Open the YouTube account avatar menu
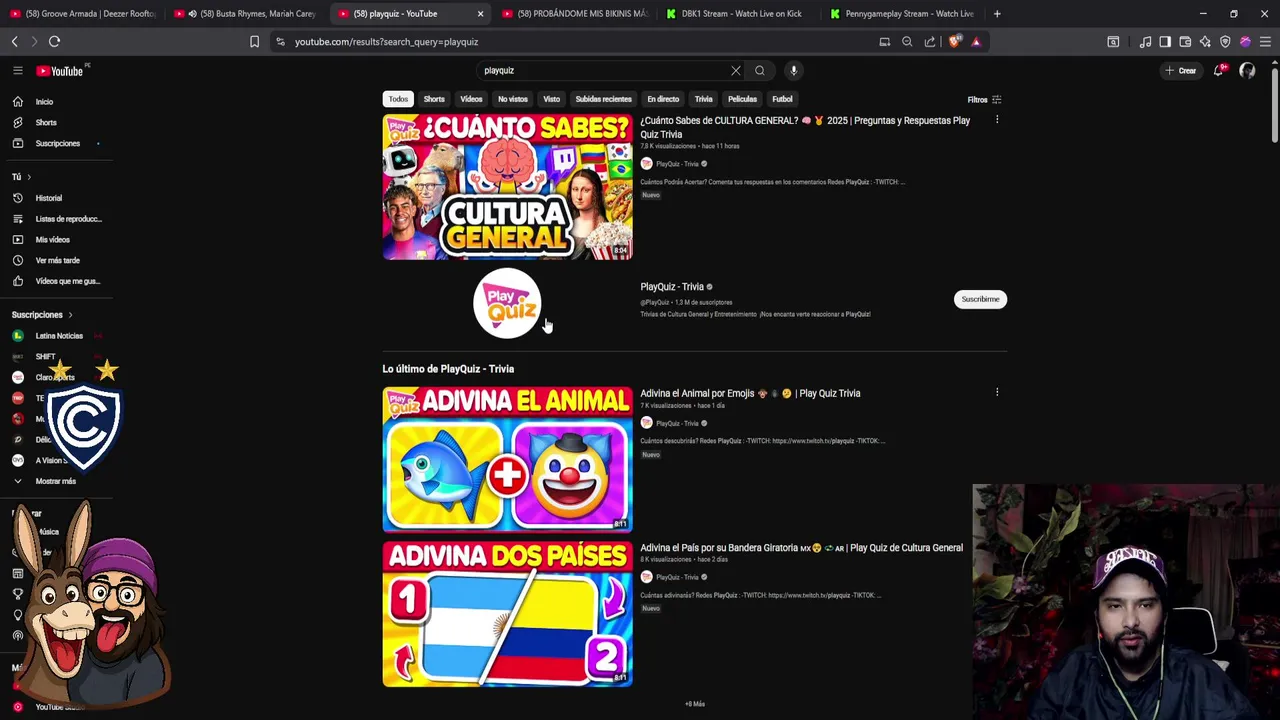 [x=1247, y=71]
